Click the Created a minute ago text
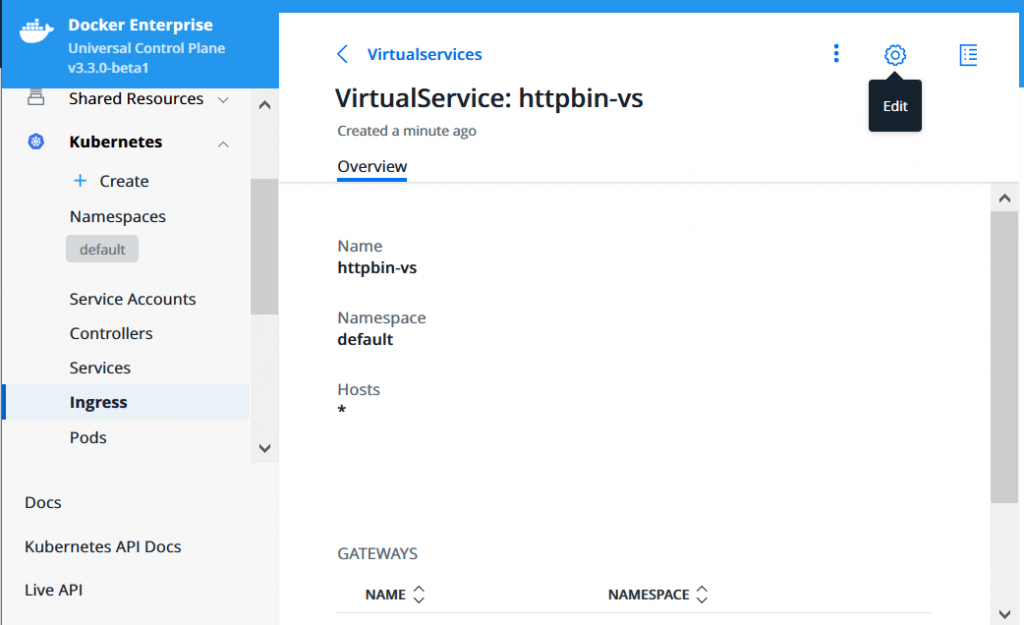The width and height of the screenshot is (1024, 625). pos(407,131)
